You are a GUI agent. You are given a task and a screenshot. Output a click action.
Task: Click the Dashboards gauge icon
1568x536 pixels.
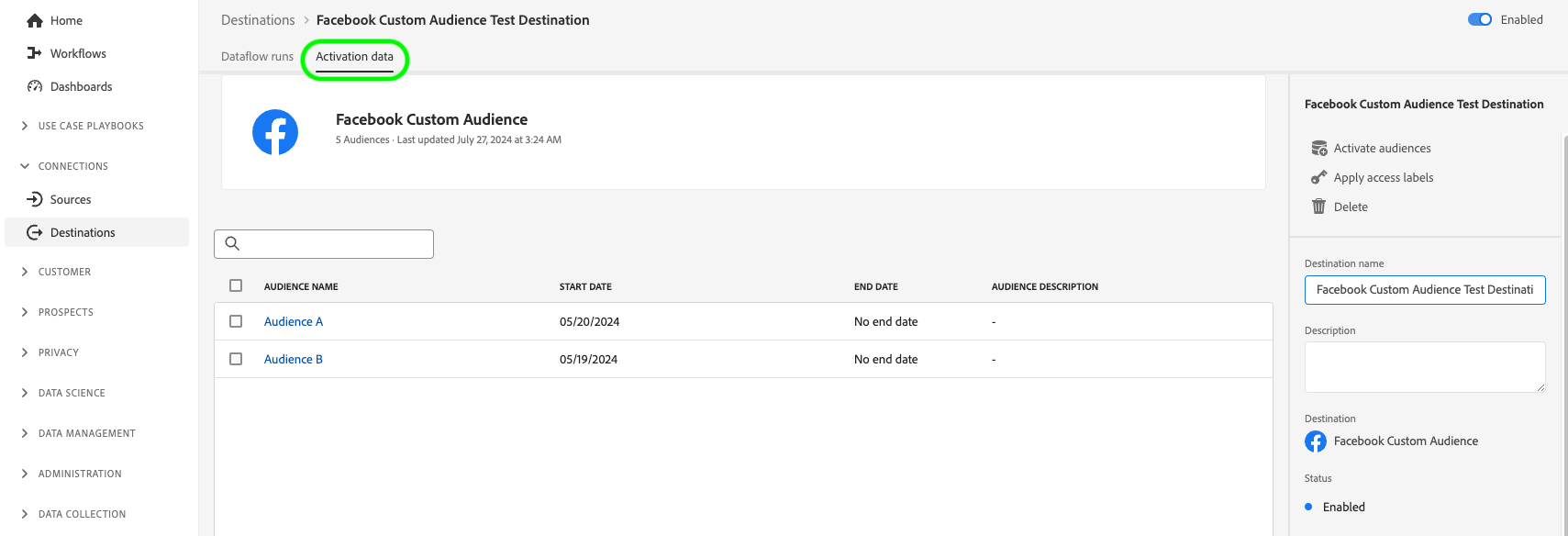click(x=35, y=86)
